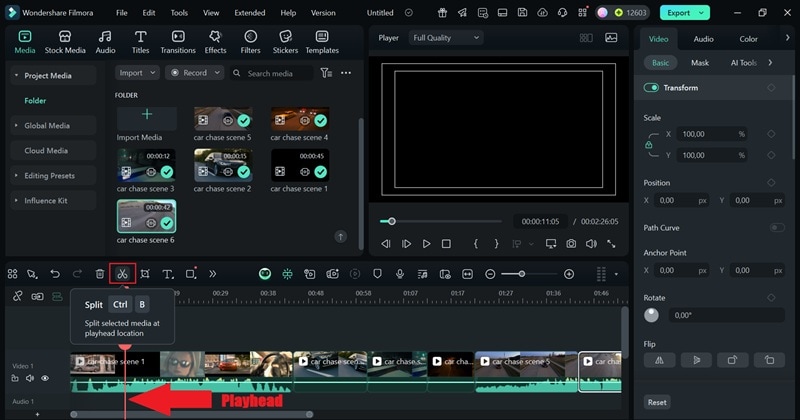Click the Reset button
This screenshot has width=800, height=420.
657,402
